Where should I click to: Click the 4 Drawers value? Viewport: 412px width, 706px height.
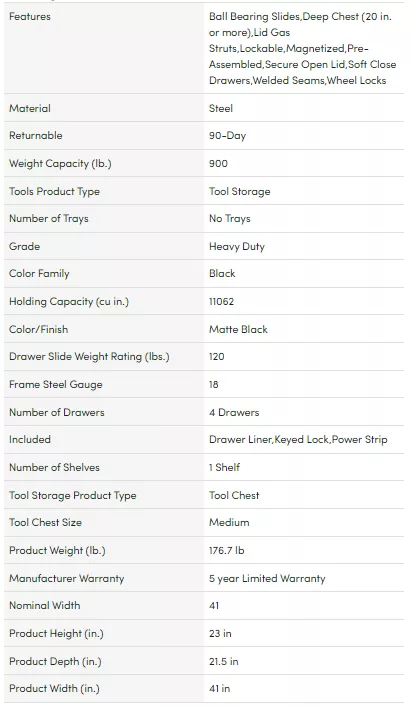pos(234,412)
